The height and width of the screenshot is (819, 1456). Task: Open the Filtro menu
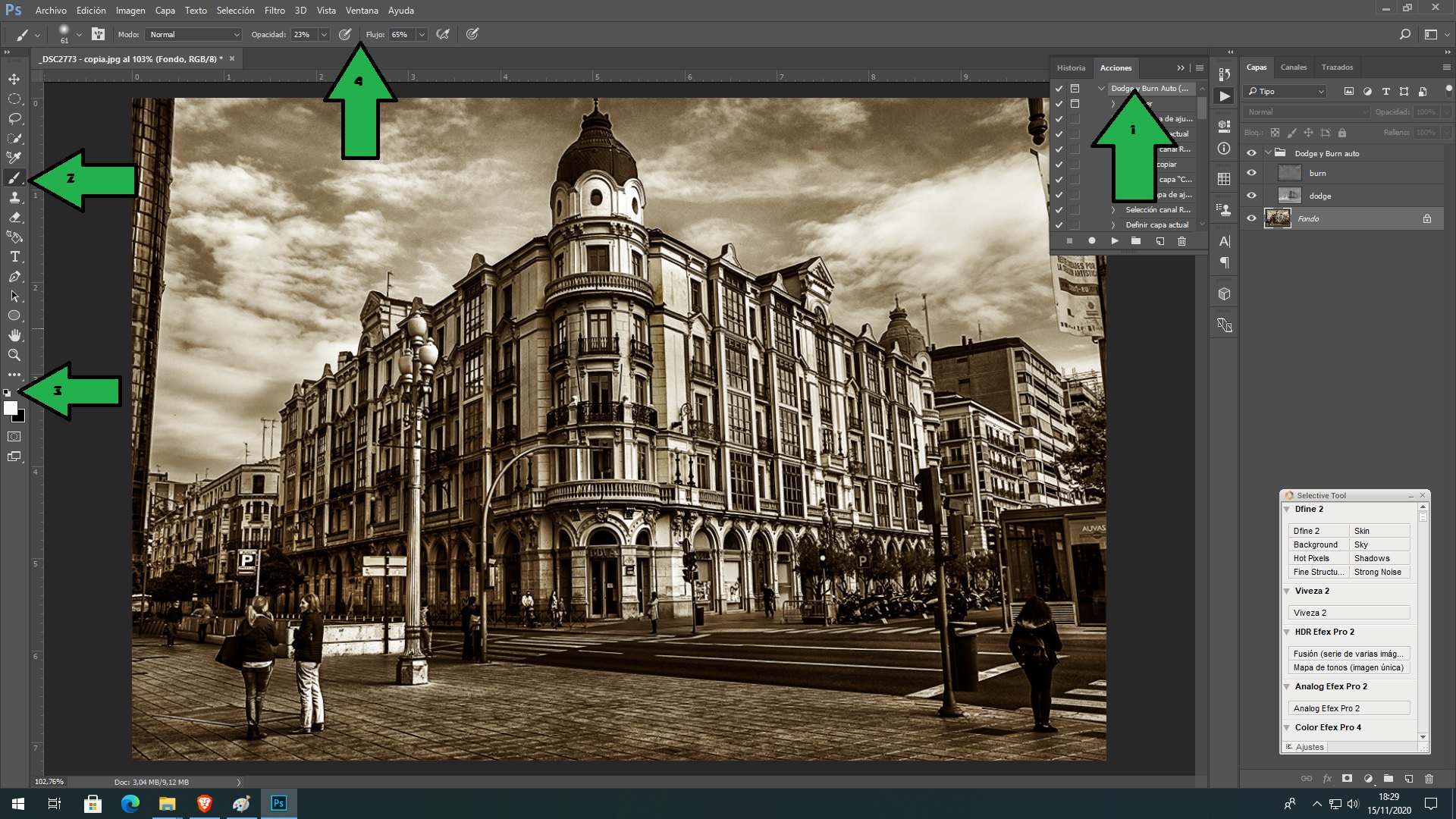click(x=275, y=11)
